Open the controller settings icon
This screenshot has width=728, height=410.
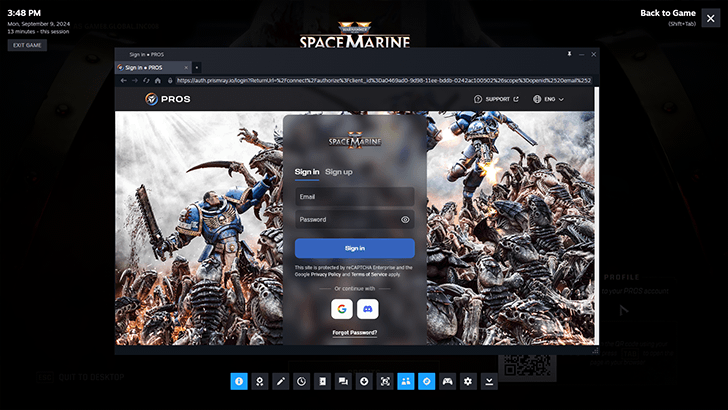[447, 381]
